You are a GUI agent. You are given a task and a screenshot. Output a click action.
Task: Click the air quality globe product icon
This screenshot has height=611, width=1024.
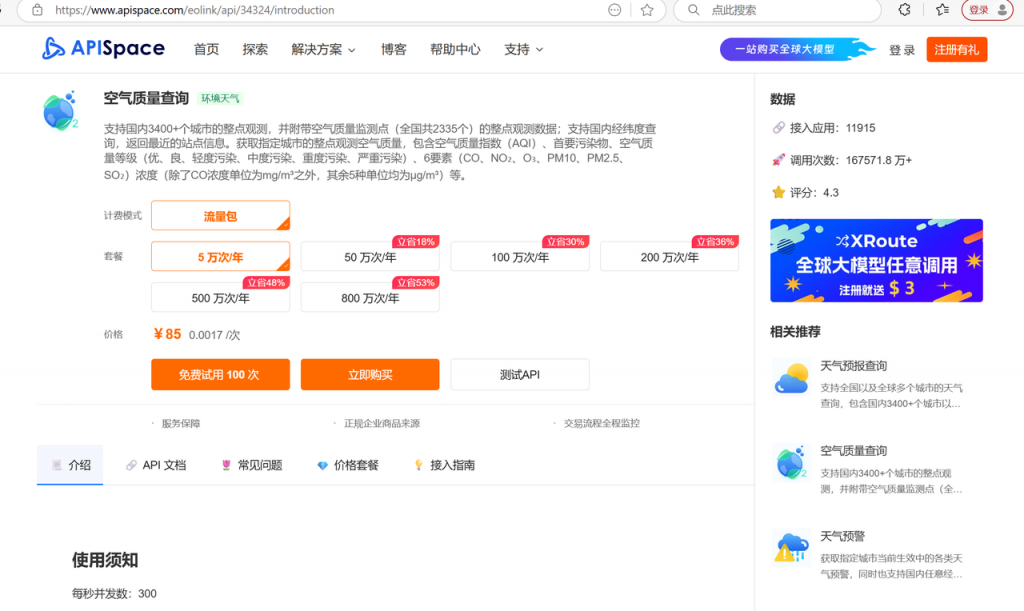click(60, 111)
